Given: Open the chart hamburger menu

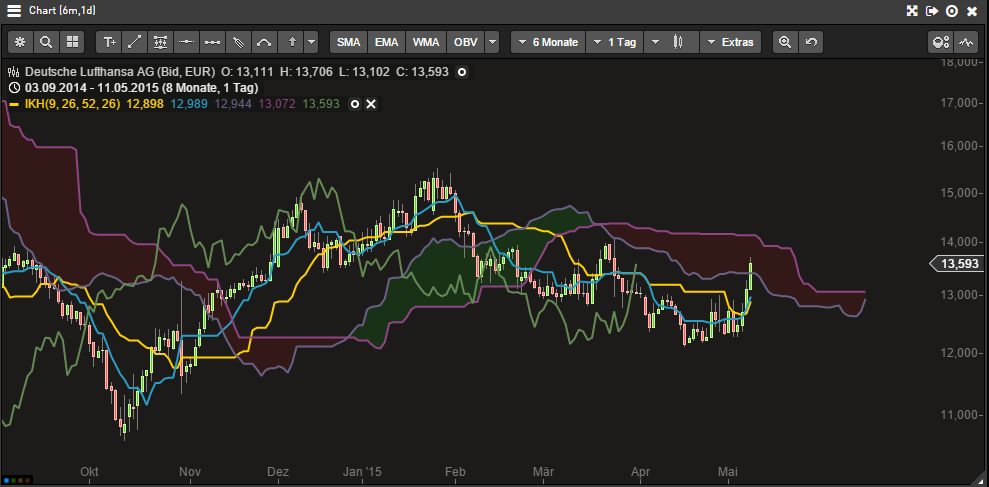Looking at the screenshot, I should (14, 11).
